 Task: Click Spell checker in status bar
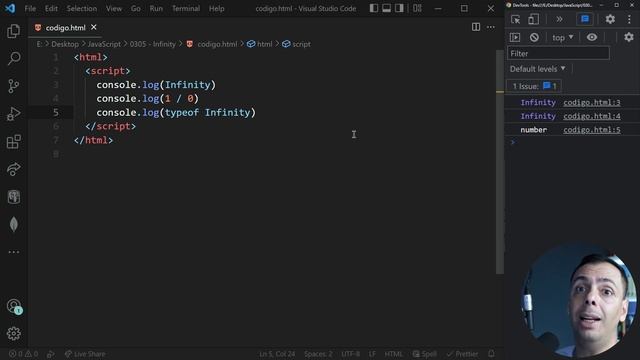(424, 353)
